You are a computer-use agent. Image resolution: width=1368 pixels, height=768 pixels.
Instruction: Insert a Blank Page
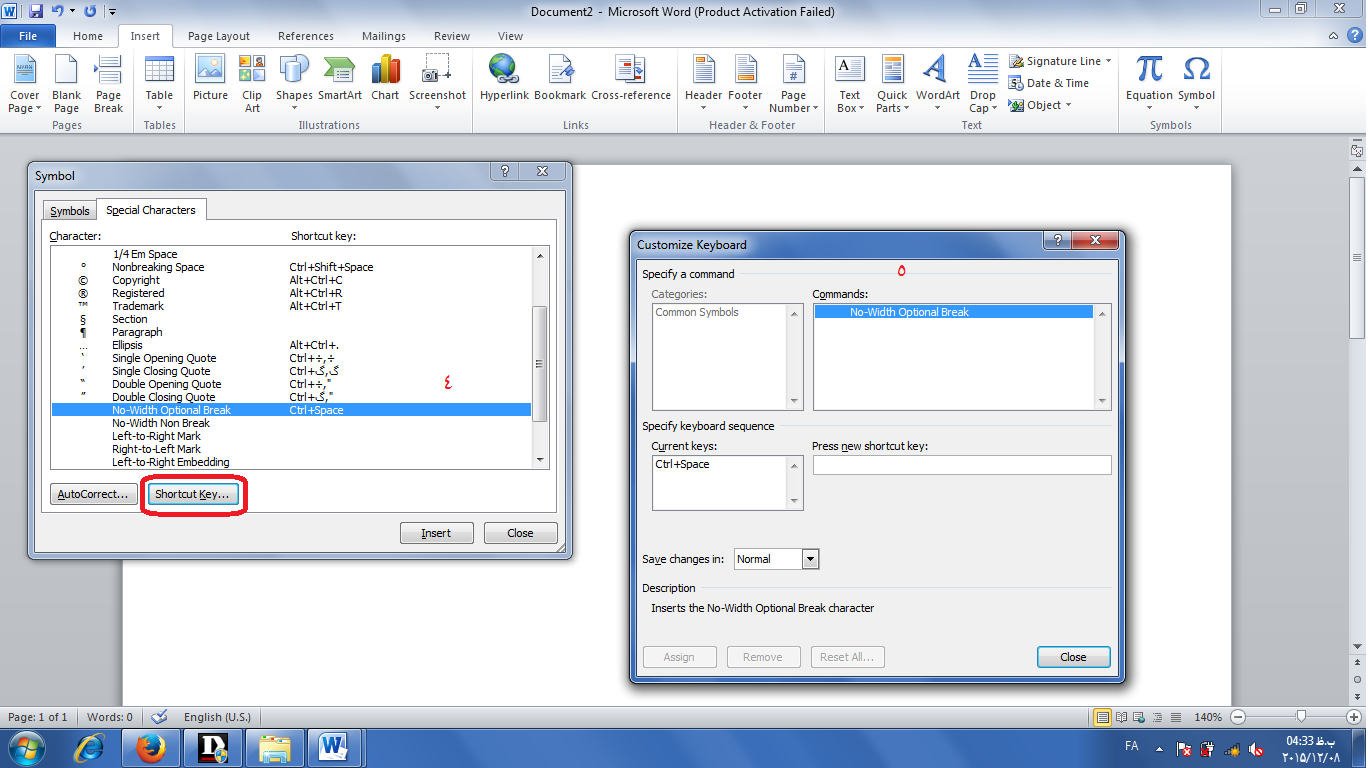click(66, 84)
